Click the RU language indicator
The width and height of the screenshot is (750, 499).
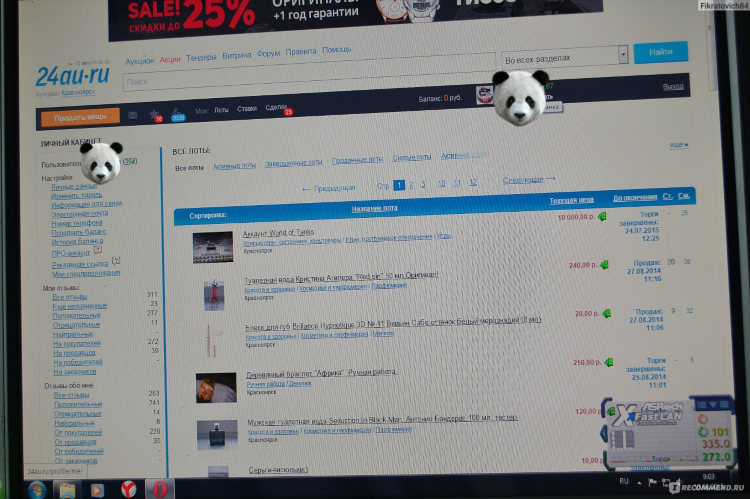624,481
